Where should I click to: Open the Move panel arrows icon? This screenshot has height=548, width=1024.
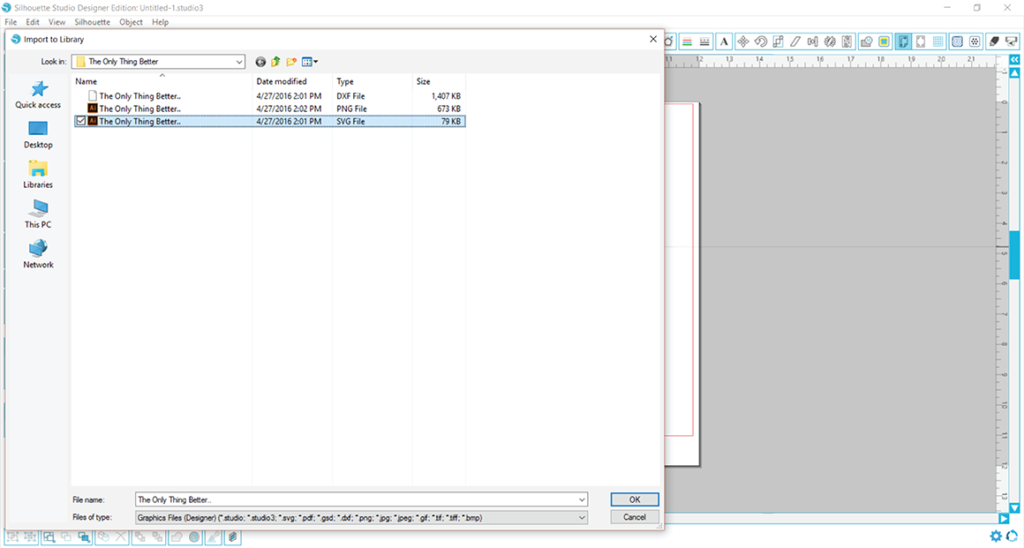743,42
